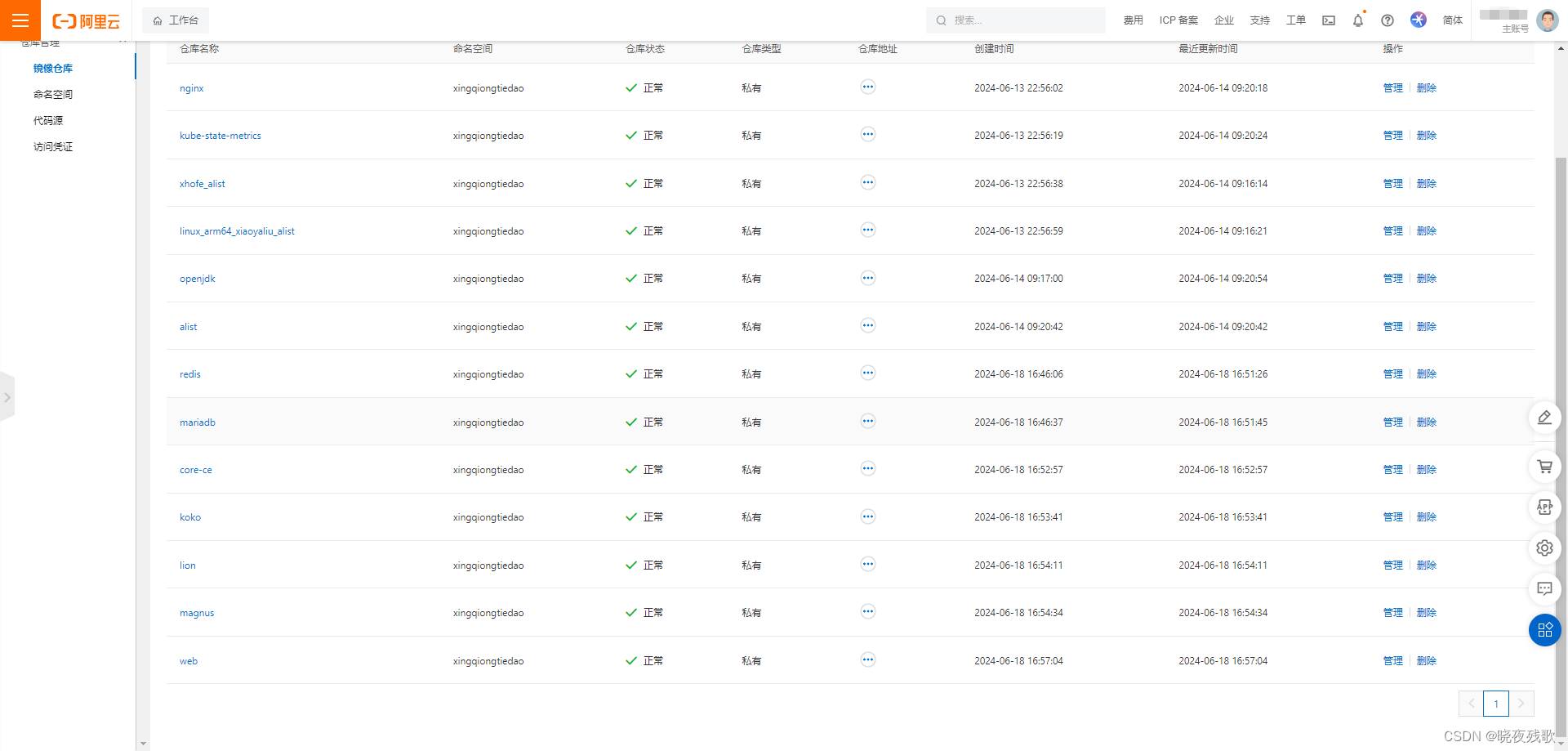Open the xhofe_alist repository link

coord(203,184)
